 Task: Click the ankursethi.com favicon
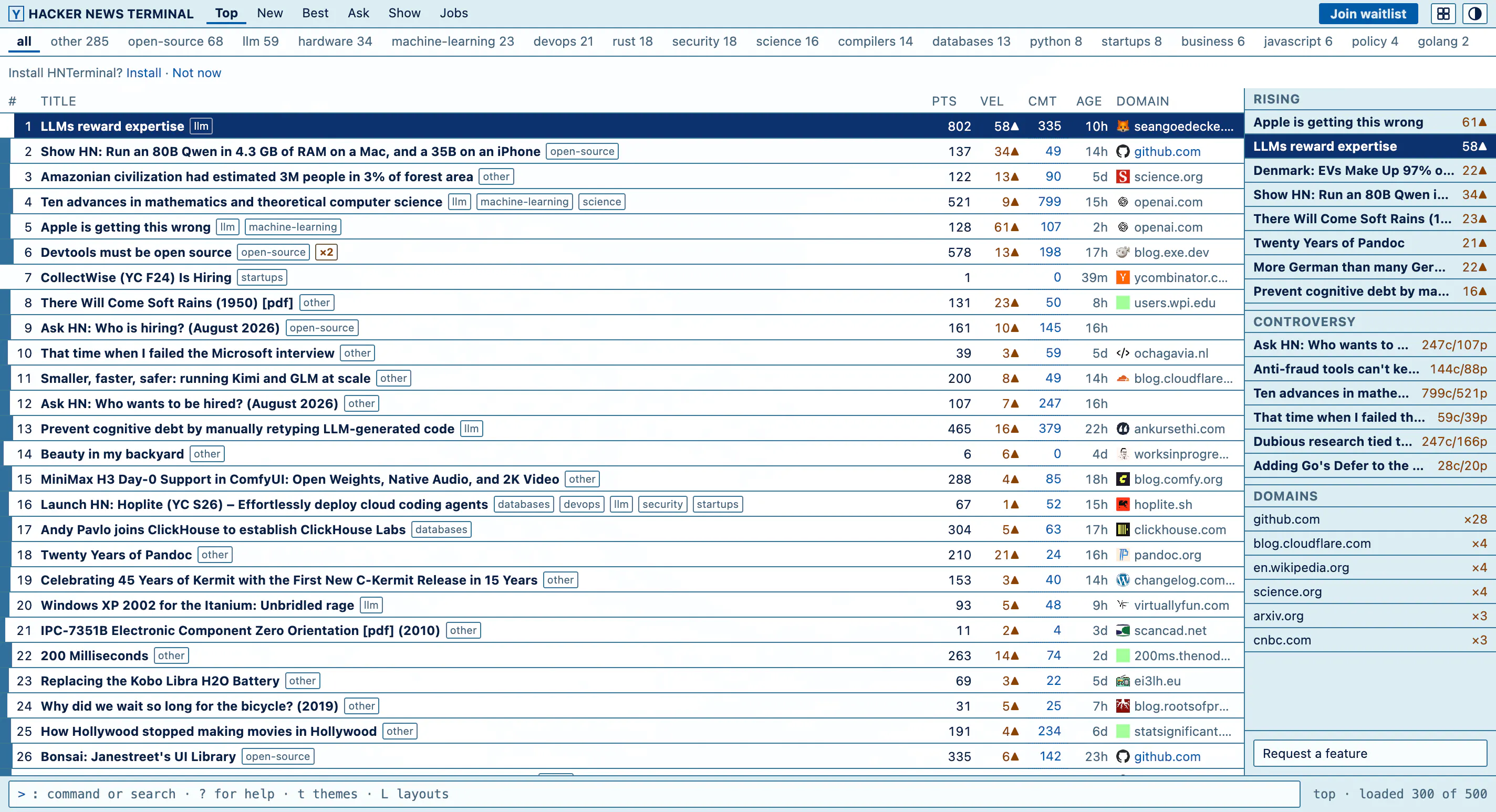tap(1123, 429)
